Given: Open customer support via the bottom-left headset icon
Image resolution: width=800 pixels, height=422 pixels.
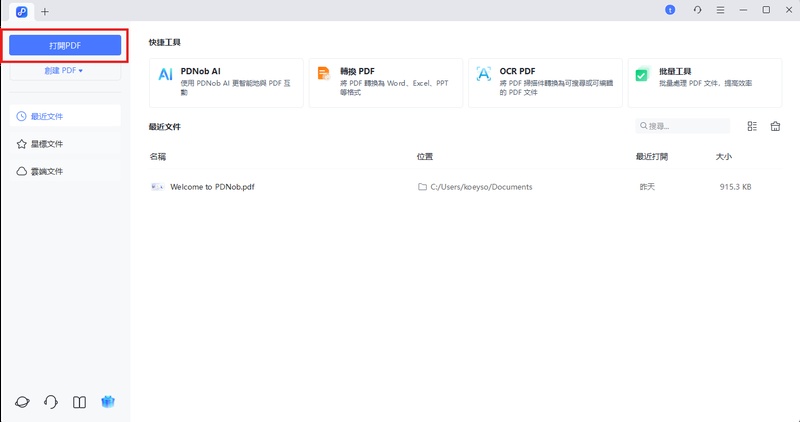Looking at the screenshot, I should click(x=51, y=402).
